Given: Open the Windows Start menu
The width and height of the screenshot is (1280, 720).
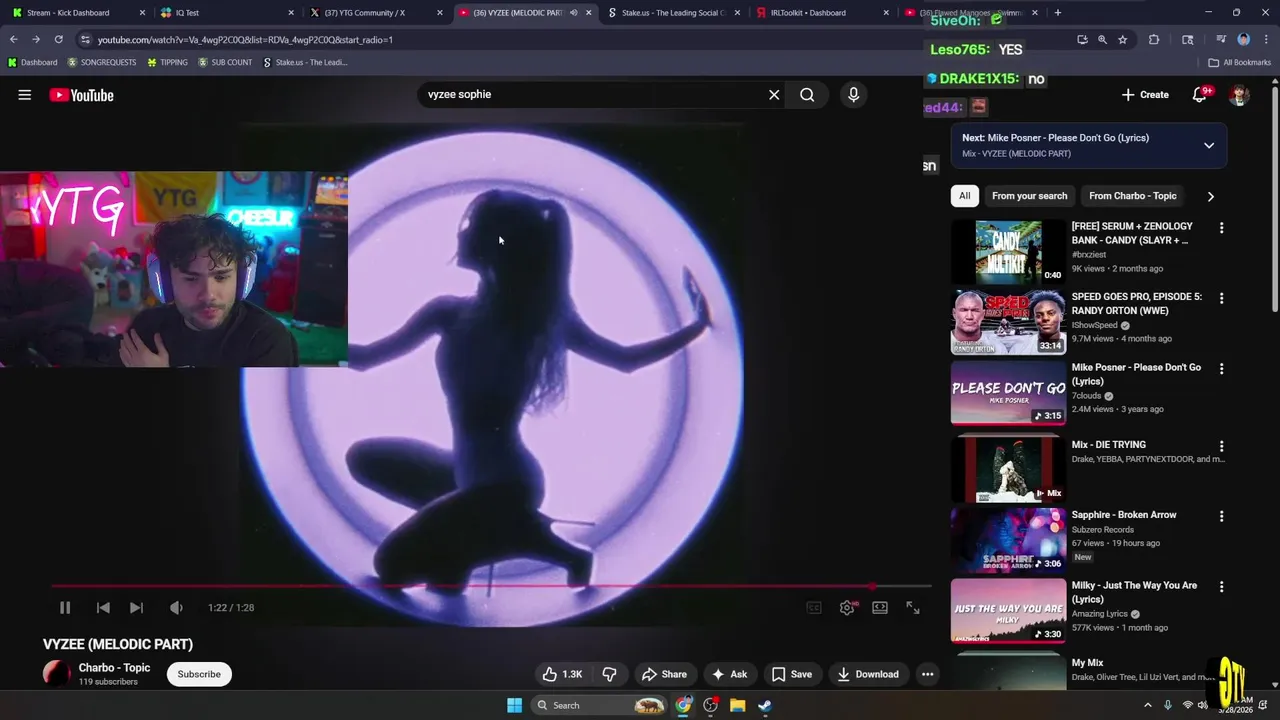Looking at the screenshot, I should click(x=514, y=705).
